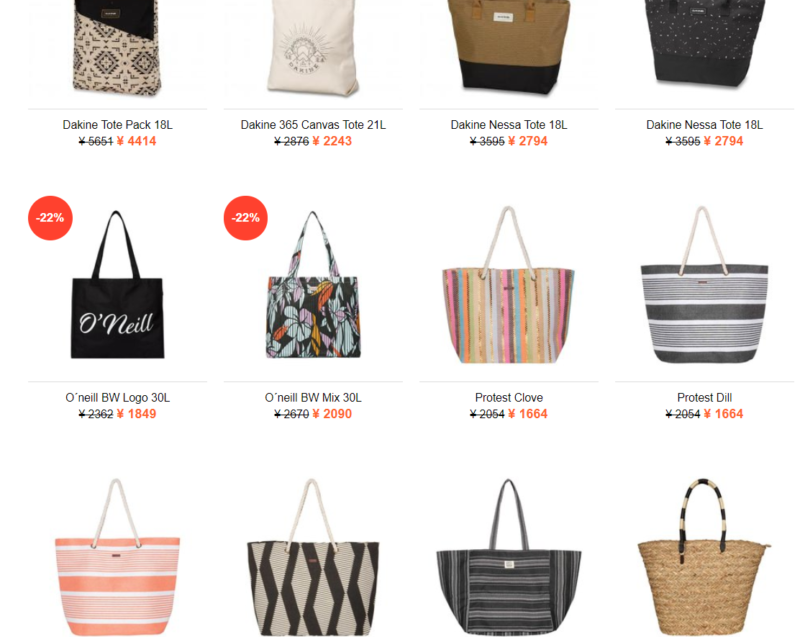This screenshot has height=637, width=800.
Task: View the dark grey striped tote image
Action: 509,557
